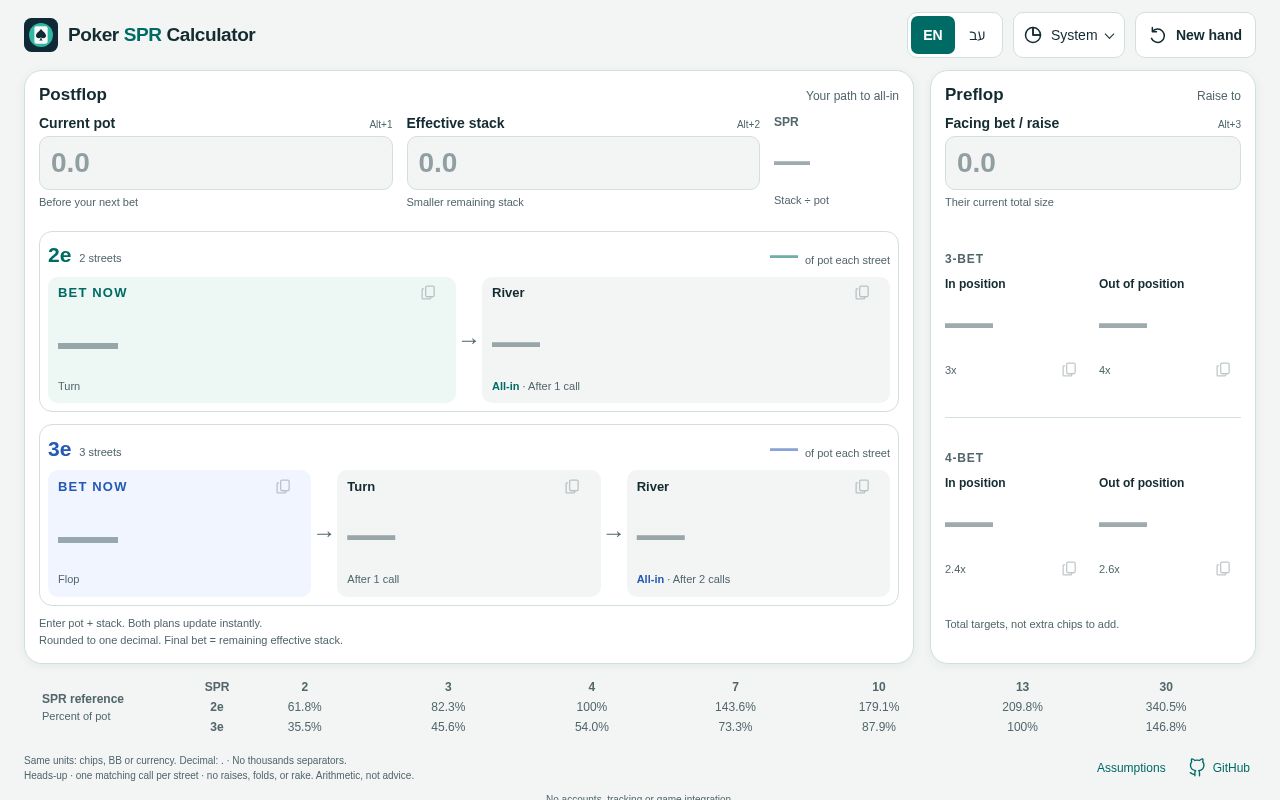This screenshot has height=800, width=1280.
Task: Open the System theme dropdown
Action: [1069, 35]
